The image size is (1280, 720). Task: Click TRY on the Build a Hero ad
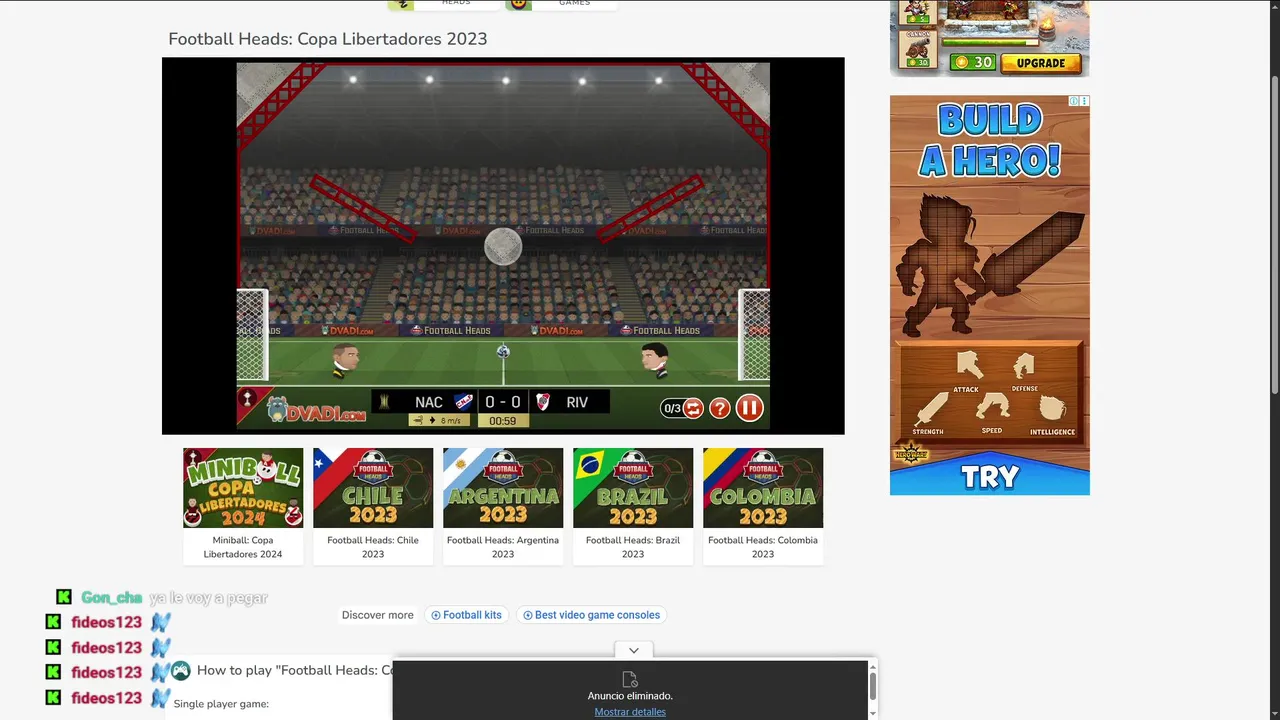(x=990, y=477)
